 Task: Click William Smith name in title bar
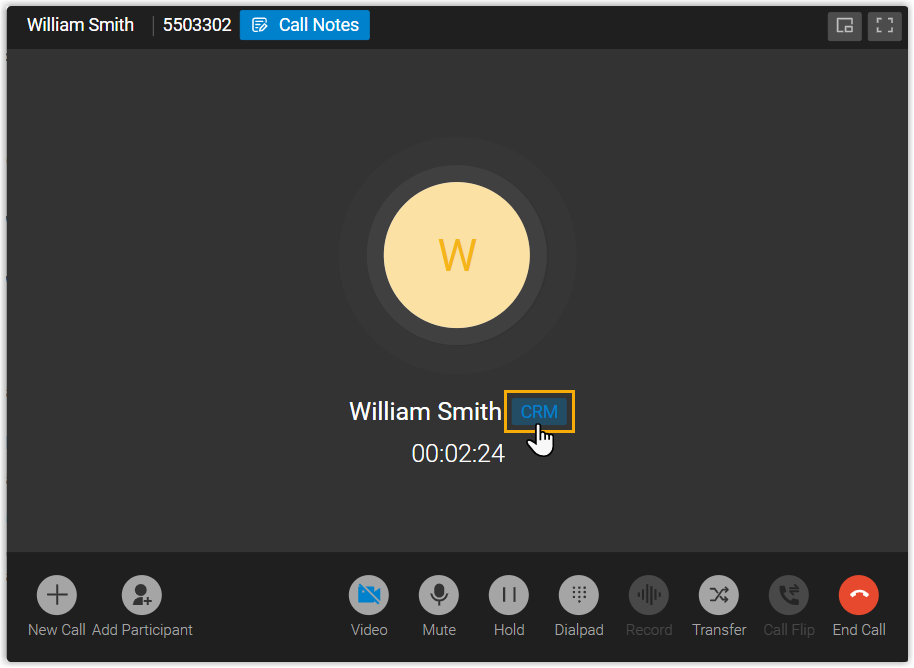coord(80,25)
